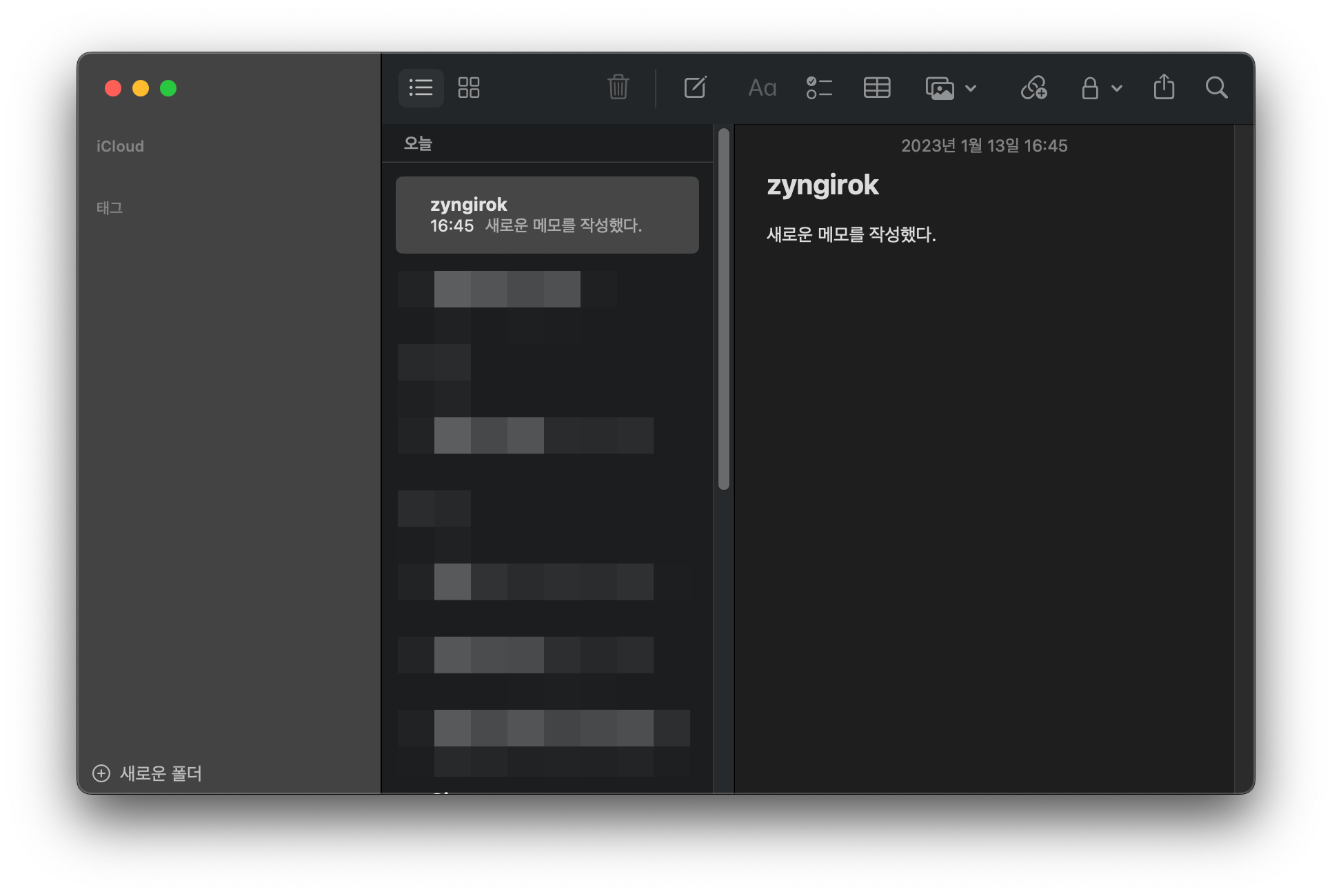Expand the lock options dropdown arrow
Image resolution: width=1332 pixels, height=896 pixels.
coord(1117,88)
